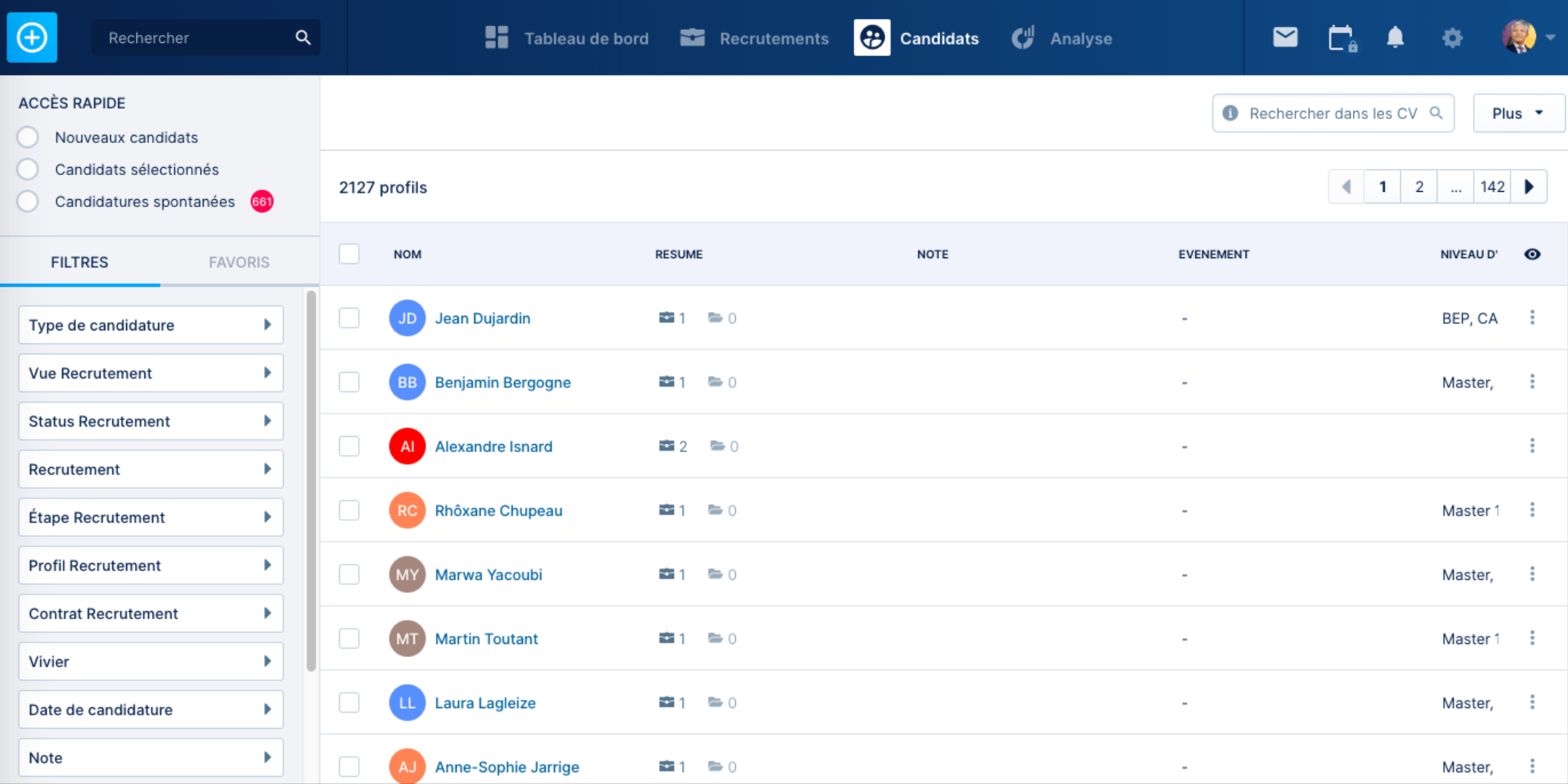This screenshot has width=1568, height=784.
Task: Click the blue plus add button
Action: [32, 37]
